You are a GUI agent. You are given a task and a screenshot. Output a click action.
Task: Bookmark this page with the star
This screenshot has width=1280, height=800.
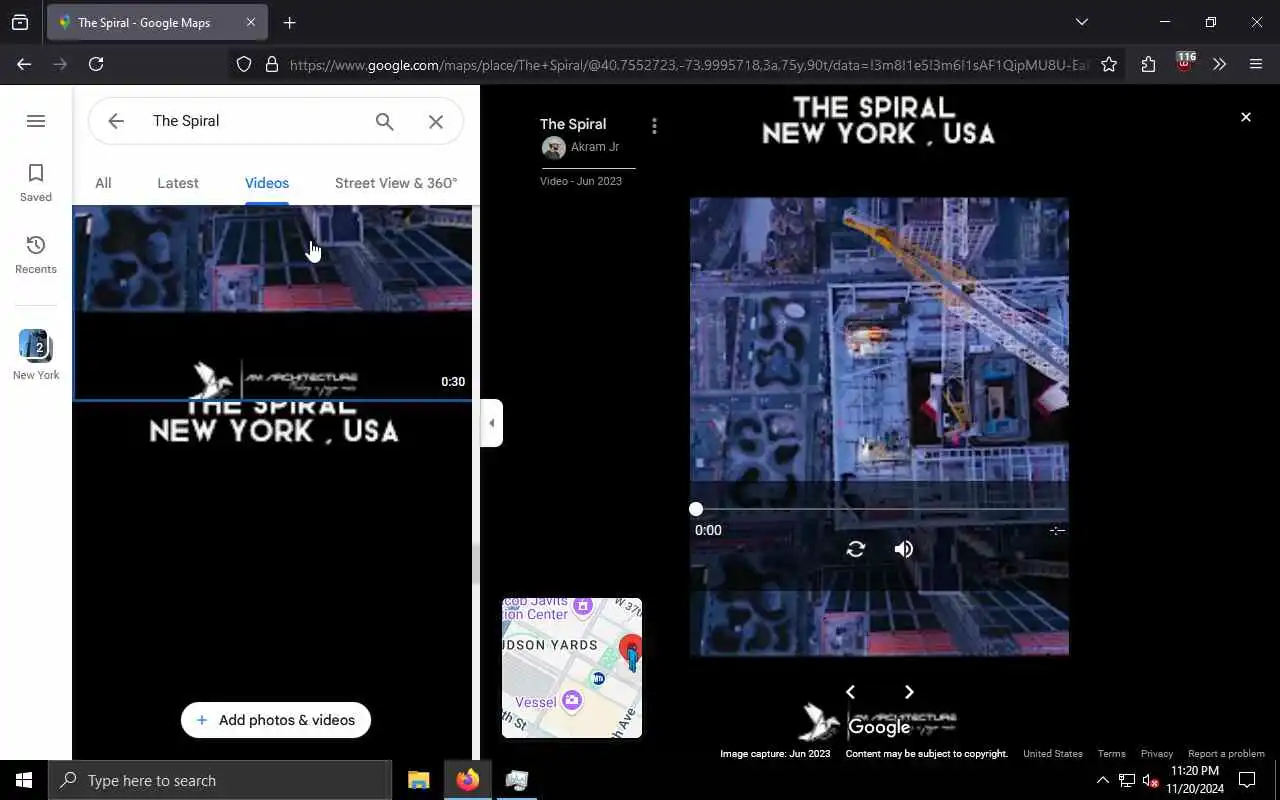[x=1109, y=64]
